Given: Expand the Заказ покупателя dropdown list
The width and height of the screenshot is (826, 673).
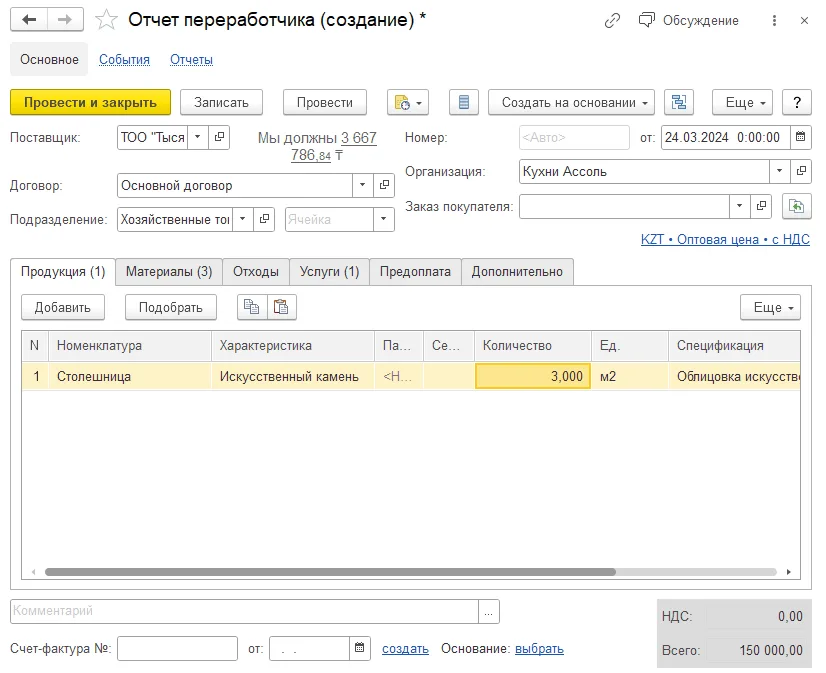Looking at the screenshot, I should pyautogui.click(x=740, y=206).
